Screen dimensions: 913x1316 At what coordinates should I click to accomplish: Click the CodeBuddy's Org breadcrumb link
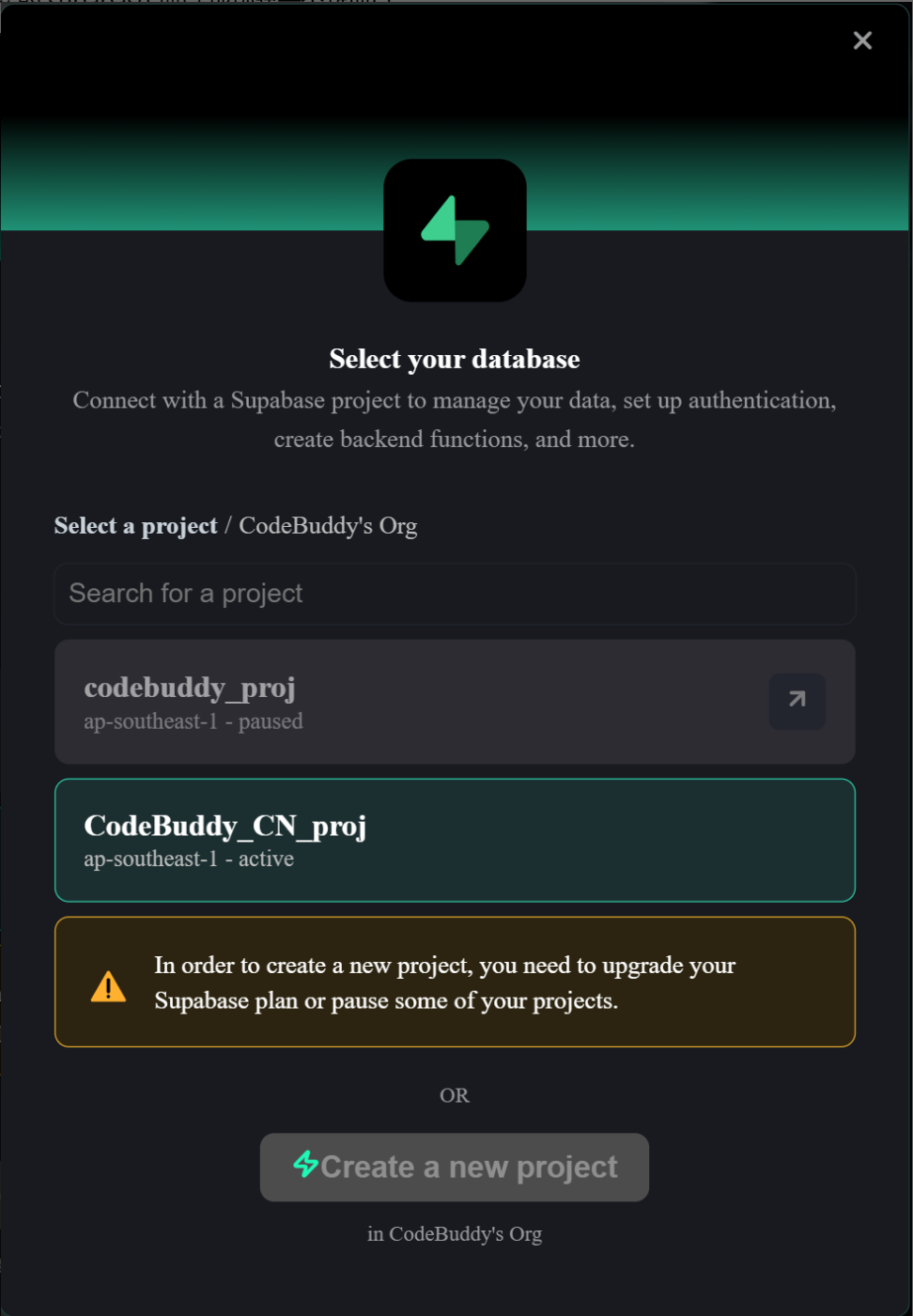tap(328, 525)
